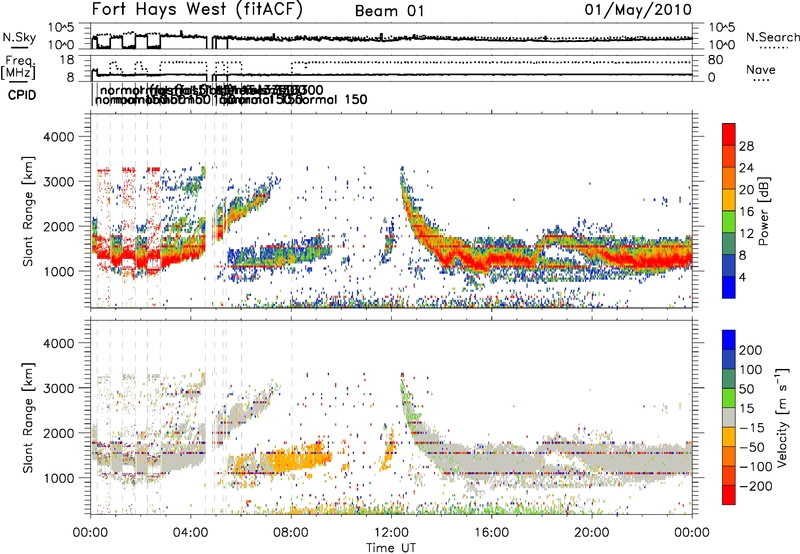This screenshot has width=800, height=554.
Task: Click the bottom blue segment below 4 dB
Action: click(x=729, y=287)
